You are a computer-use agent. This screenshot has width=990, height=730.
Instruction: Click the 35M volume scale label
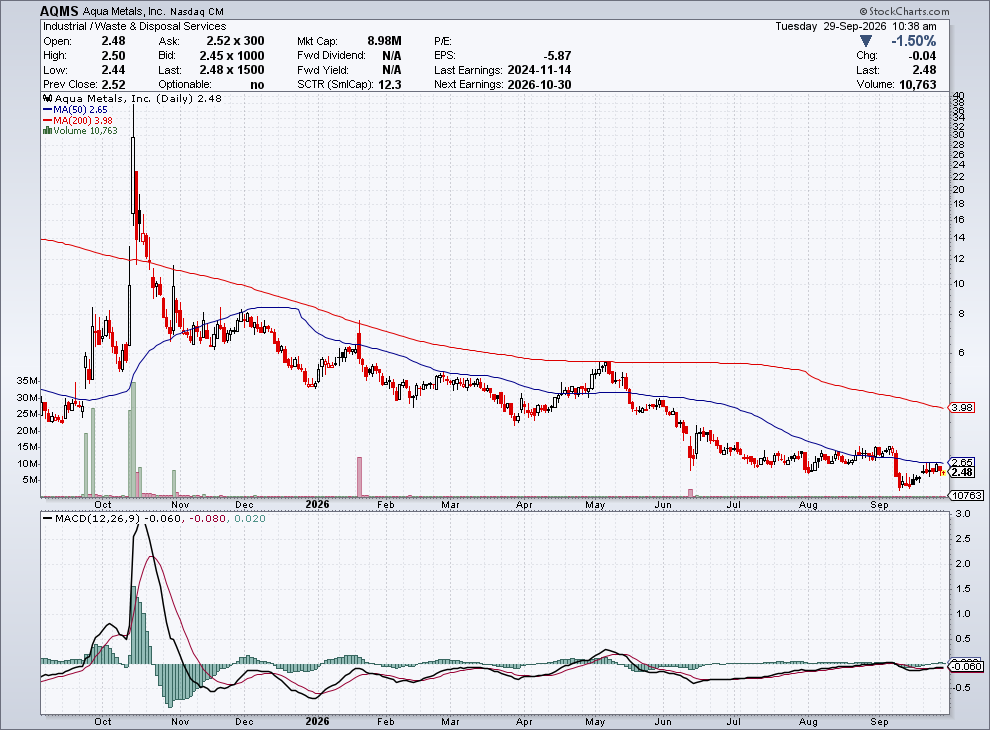[28, 381]
